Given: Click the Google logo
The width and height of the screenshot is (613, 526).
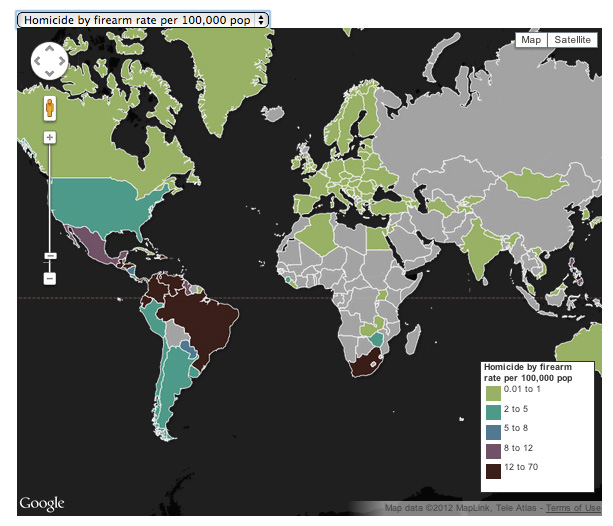Looking at the screenshot, I should point(42,503).
